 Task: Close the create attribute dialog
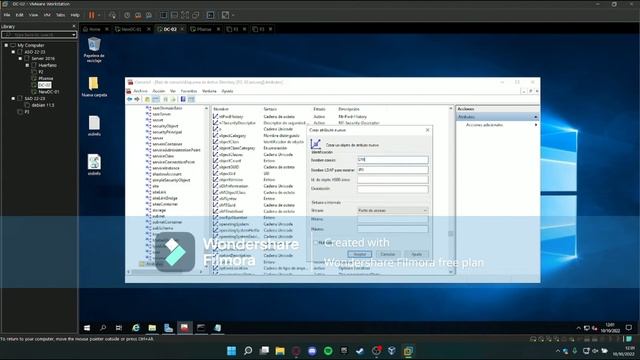[427, 130]
